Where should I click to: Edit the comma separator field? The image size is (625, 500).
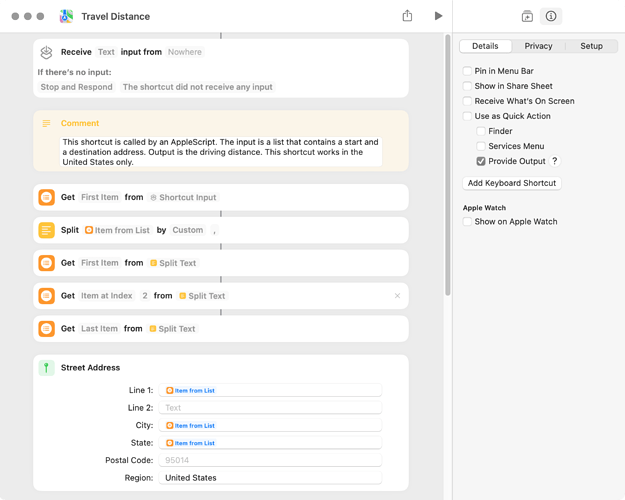click(x=214, y=230)
